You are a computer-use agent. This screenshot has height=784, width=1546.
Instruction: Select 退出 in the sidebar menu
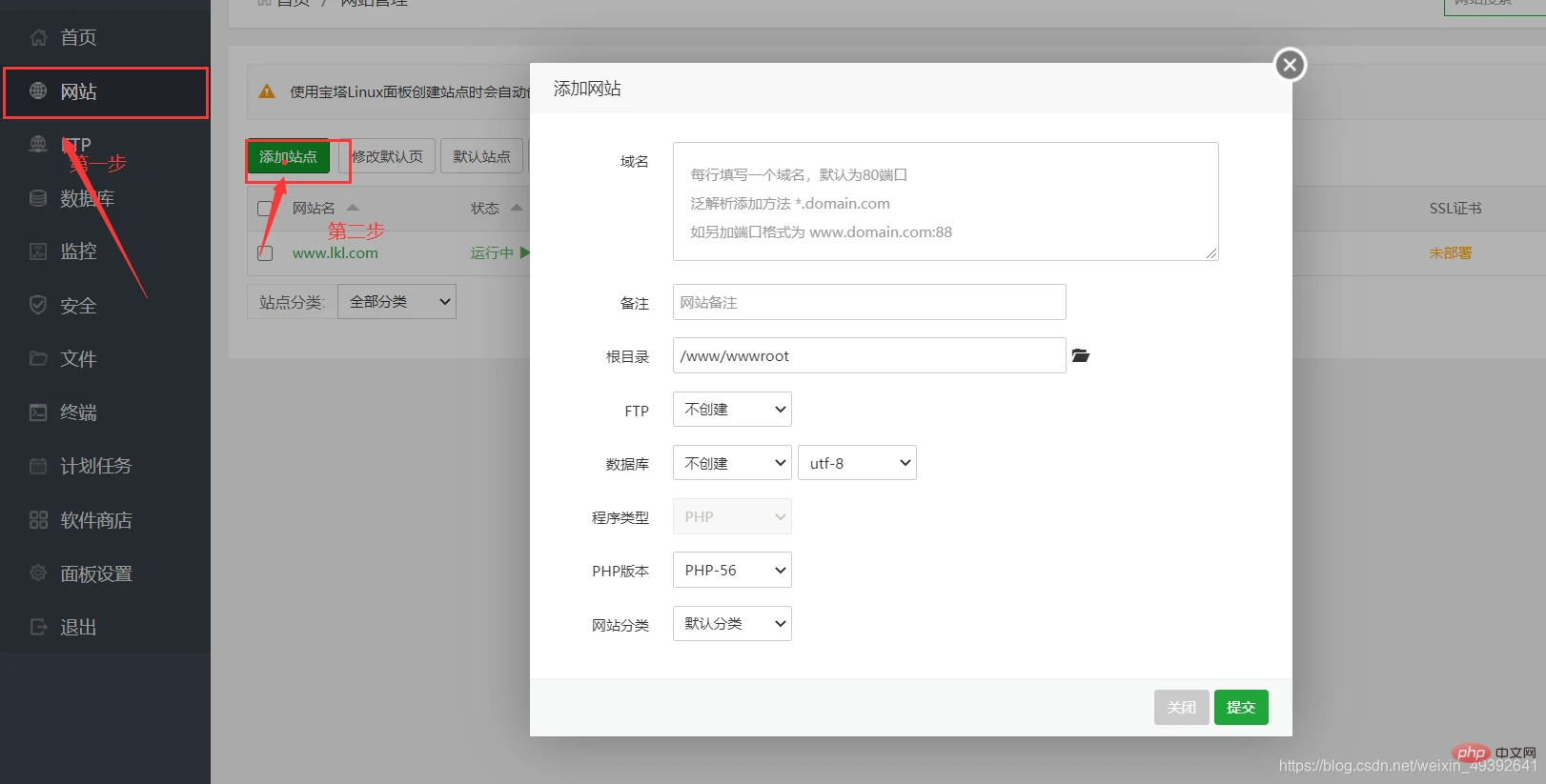click(78, 627)
